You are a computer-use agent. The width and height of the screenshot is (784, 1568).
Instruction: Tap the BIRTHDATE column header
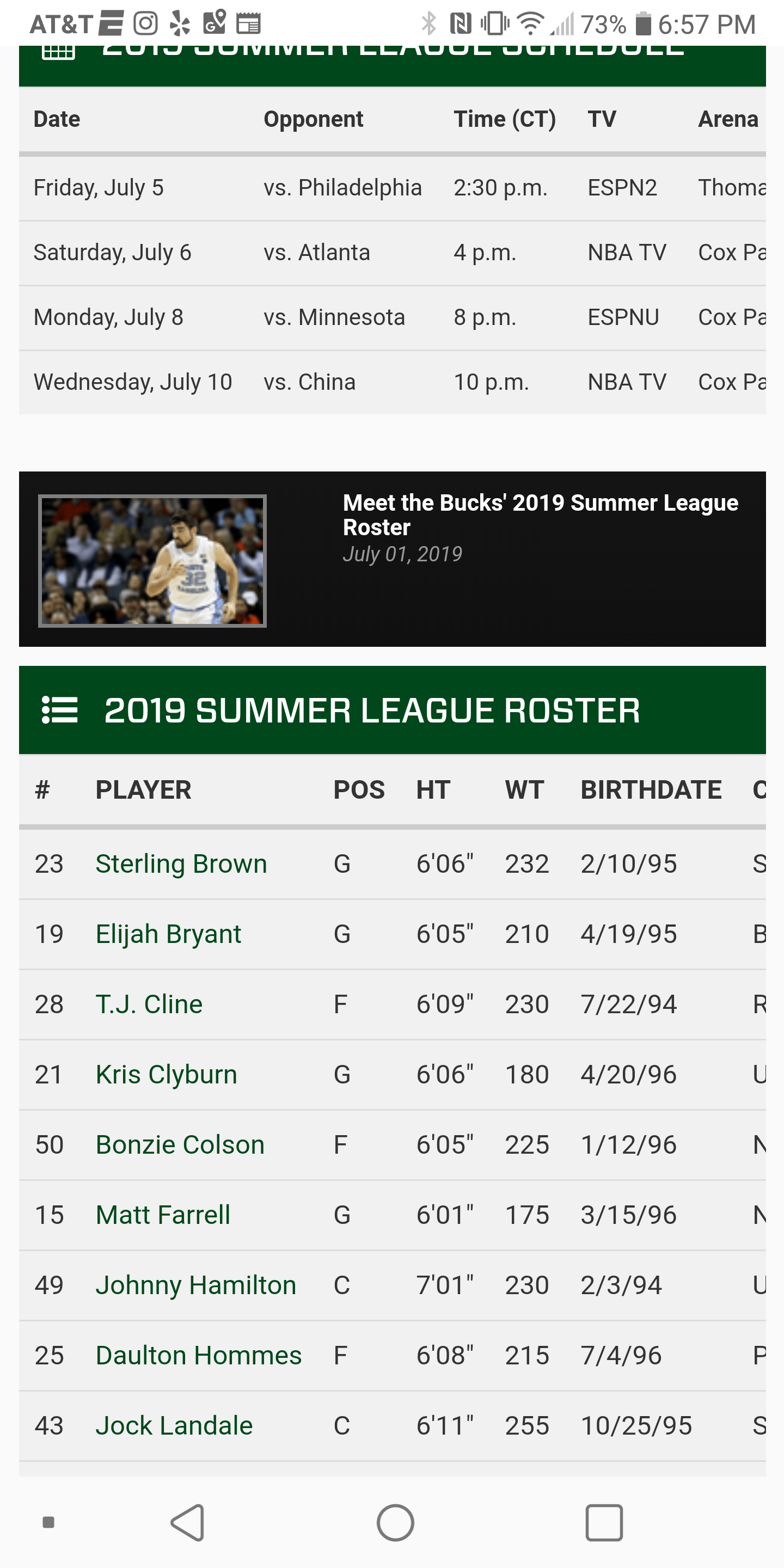click(x=651, y=789)
